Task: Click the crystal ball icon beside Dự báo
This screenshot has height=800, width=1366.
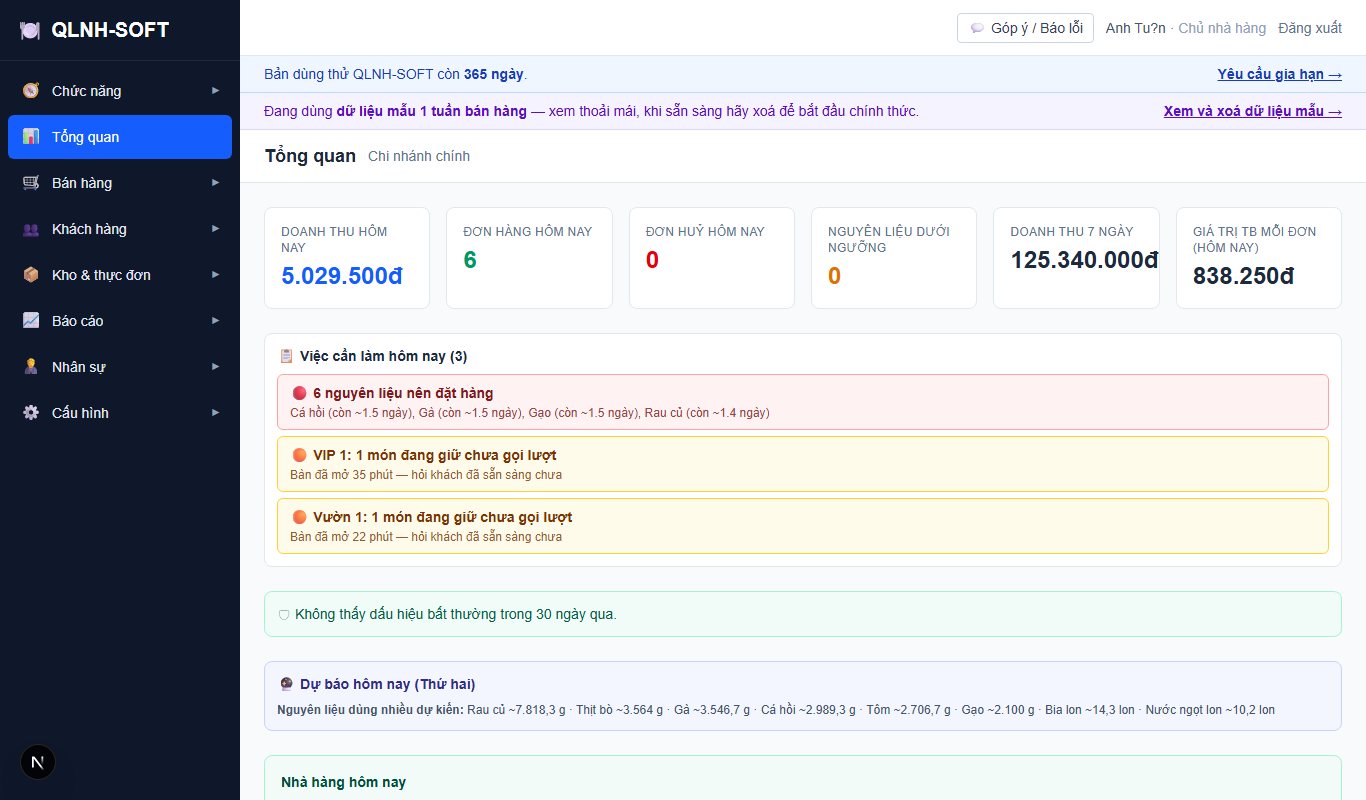Action: [287, 684]
